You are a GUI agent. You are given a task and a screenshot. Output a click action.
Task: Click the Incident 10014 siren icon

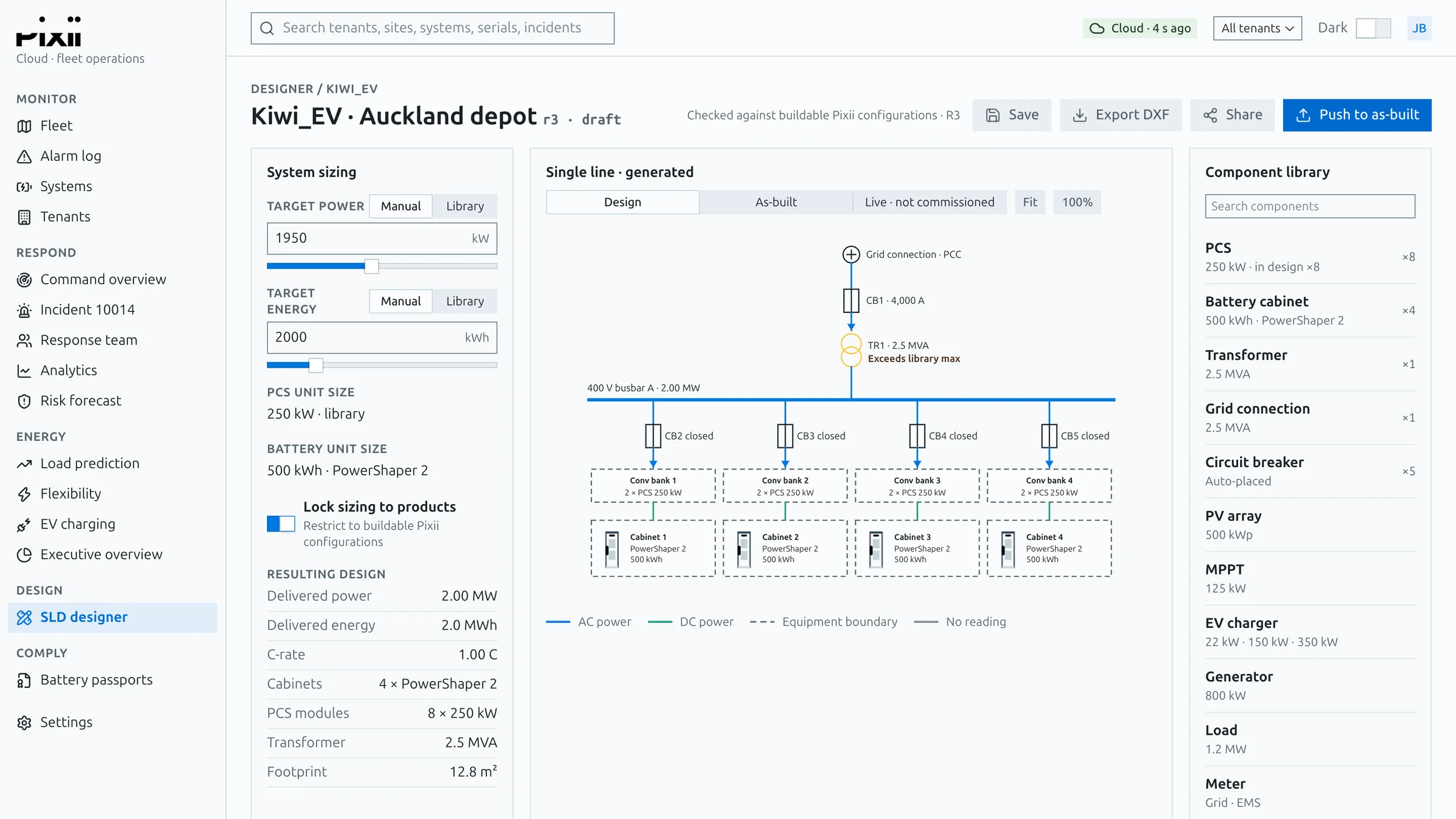24,310
